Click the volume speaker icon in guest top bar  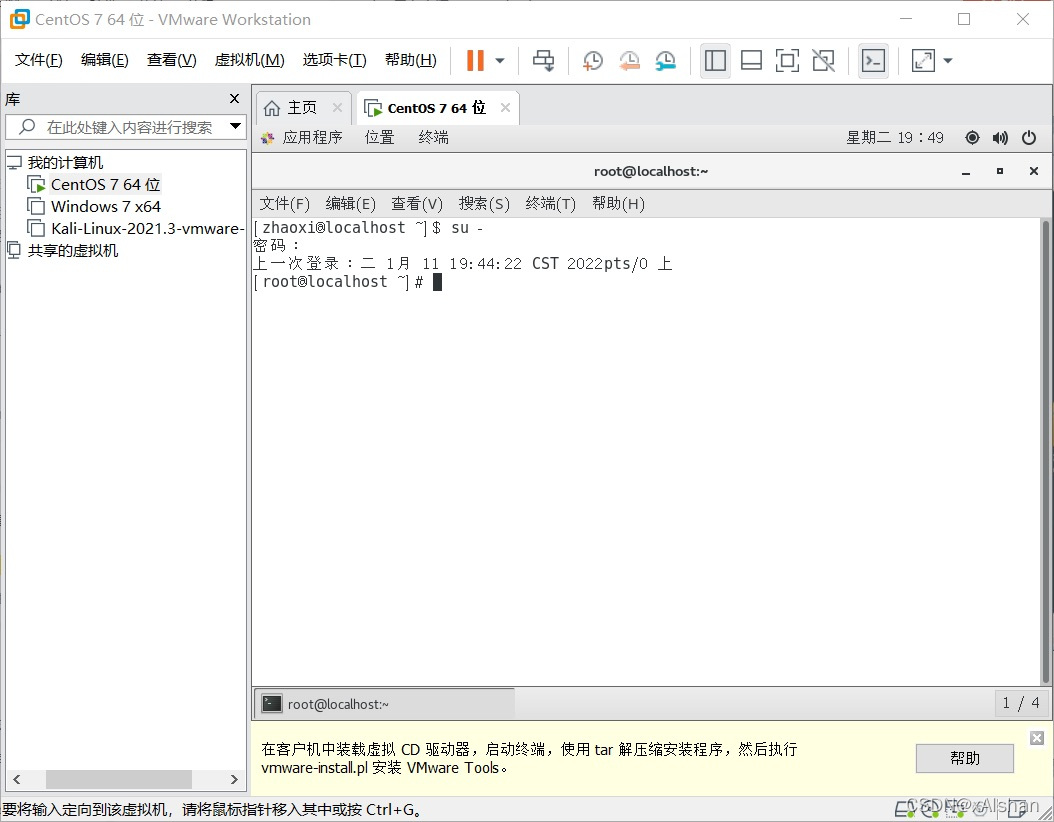[x=1000, y=138]
